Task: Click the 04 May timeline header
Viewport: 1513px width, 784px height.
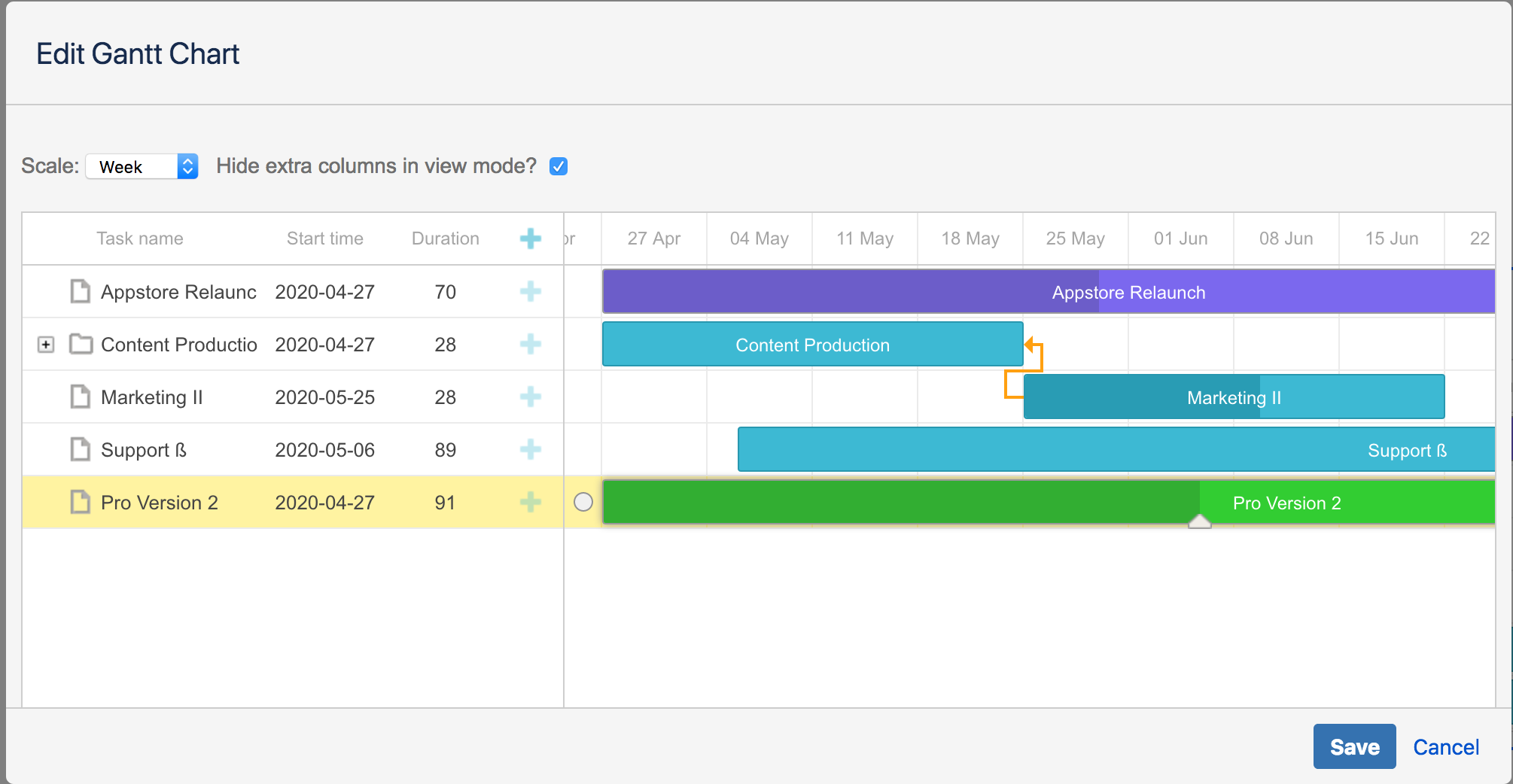Action: pos(760,239)
